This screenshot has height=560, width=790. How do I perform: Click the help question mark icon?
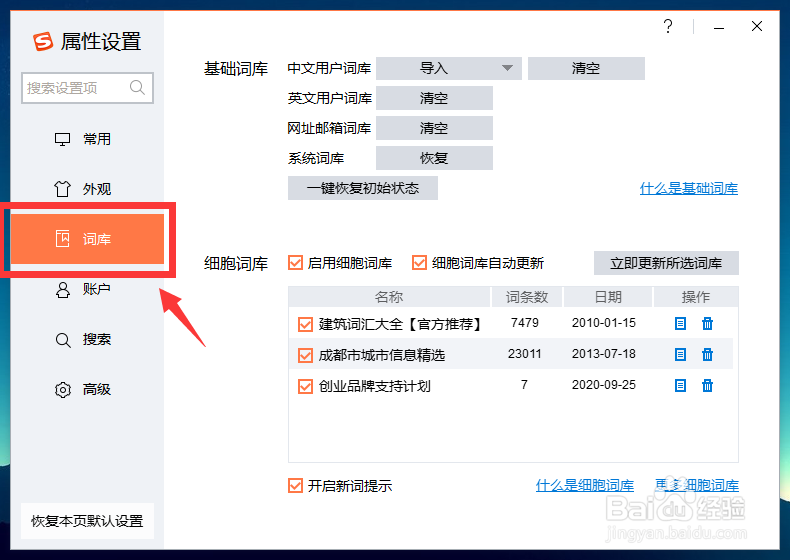coord(668,26)
